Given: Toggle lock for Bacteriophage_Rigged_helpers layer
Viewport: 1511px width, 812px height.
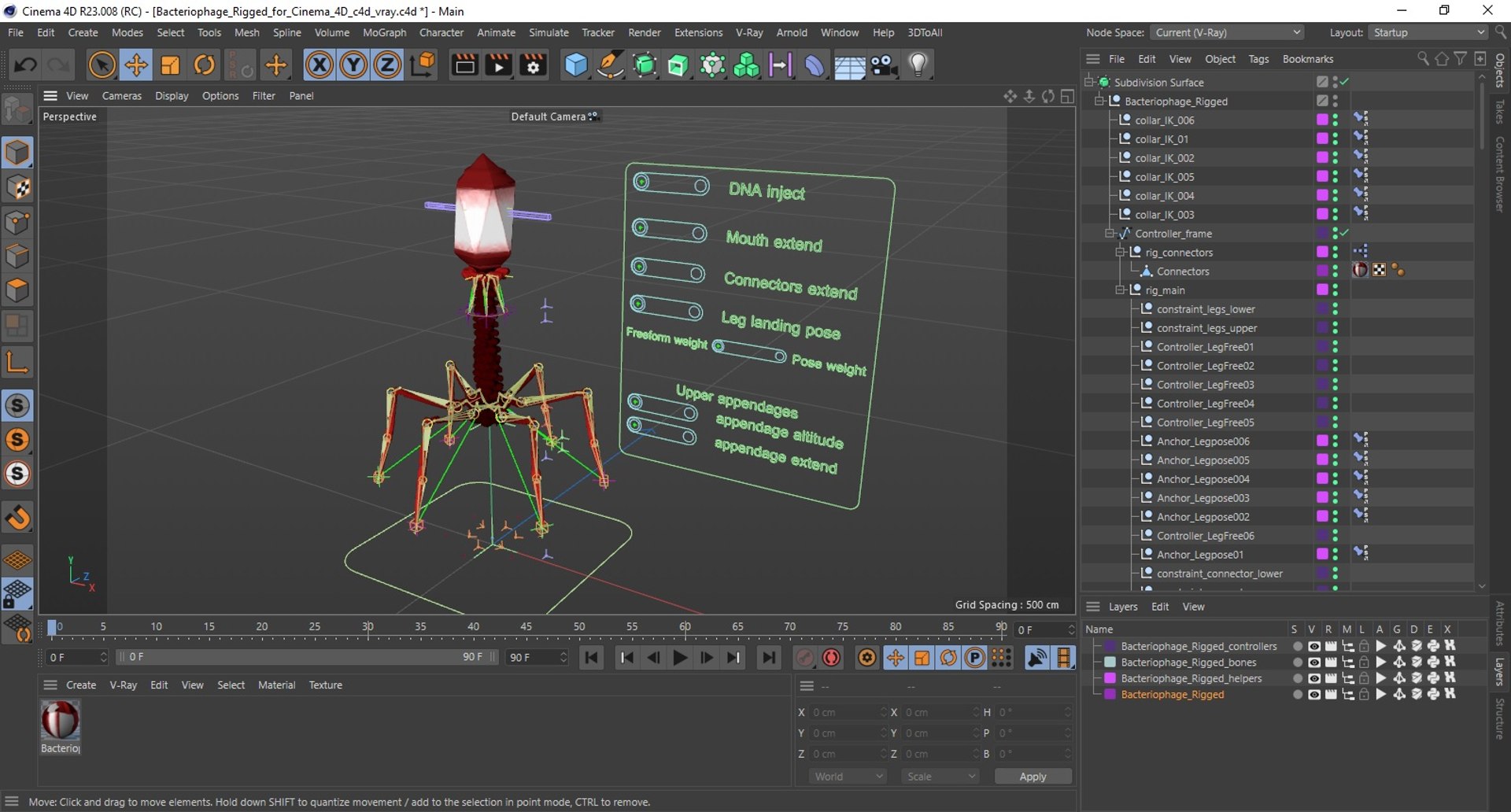Looking at the screenshot, I should click(1364, 678).
